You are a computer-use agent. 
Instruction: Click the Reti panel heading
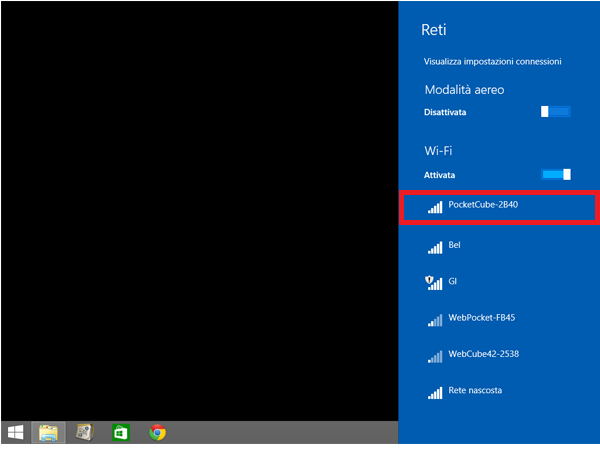coord(434,30)
